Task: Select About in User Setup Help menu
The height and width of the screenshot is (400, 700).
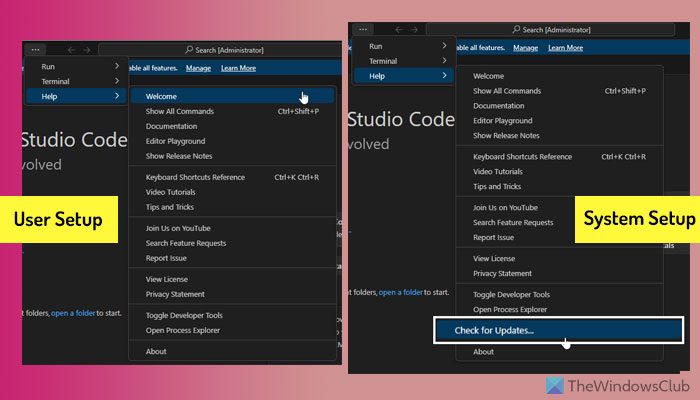Action: tap(232, 351)
